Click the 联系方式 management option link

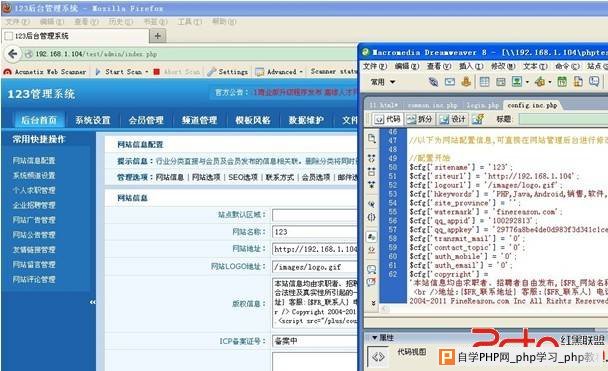[280, 177]
